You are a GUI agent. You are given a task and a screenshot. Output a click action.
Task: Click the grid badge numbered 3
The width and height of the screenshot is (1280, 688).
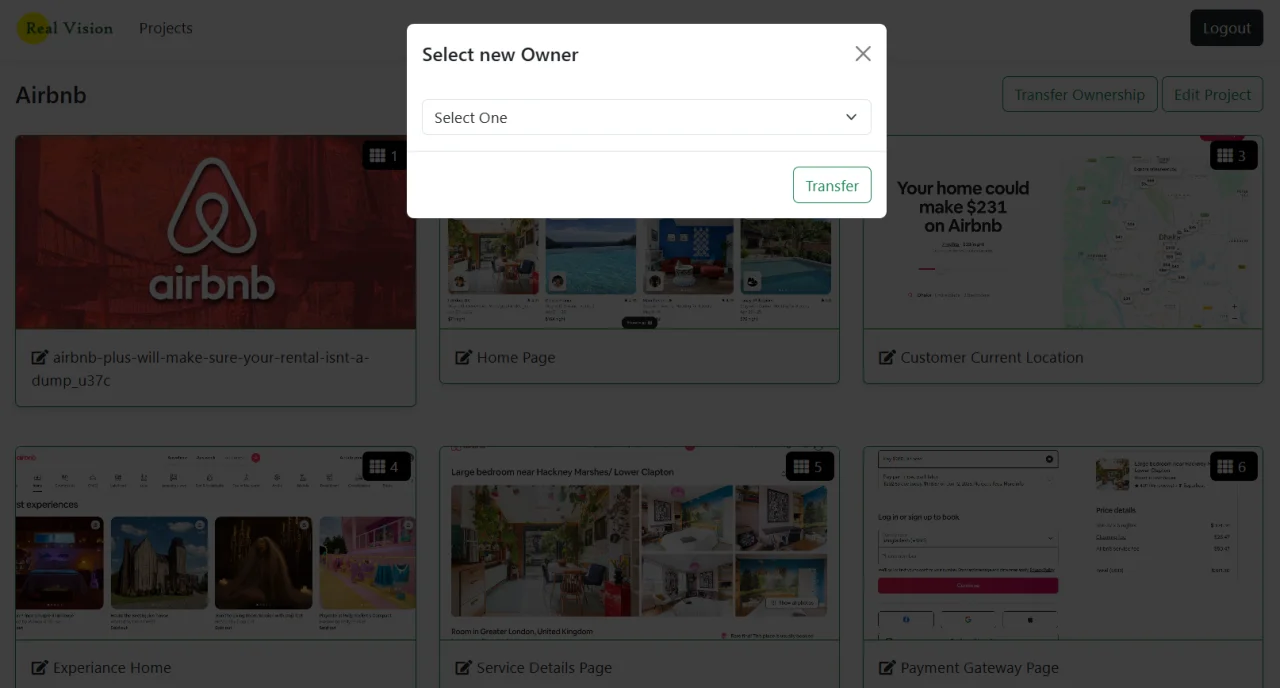pyautogui.click(x=1232, y=155)
